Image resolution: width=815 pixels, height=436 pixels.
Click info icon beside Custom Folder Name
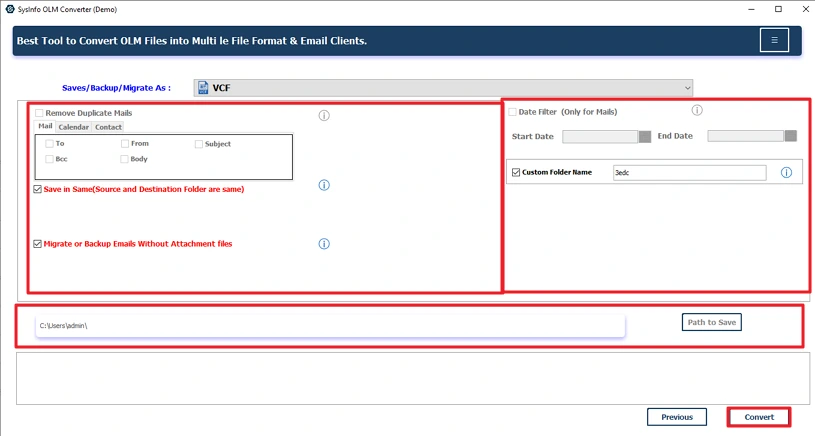click(786, 173)
